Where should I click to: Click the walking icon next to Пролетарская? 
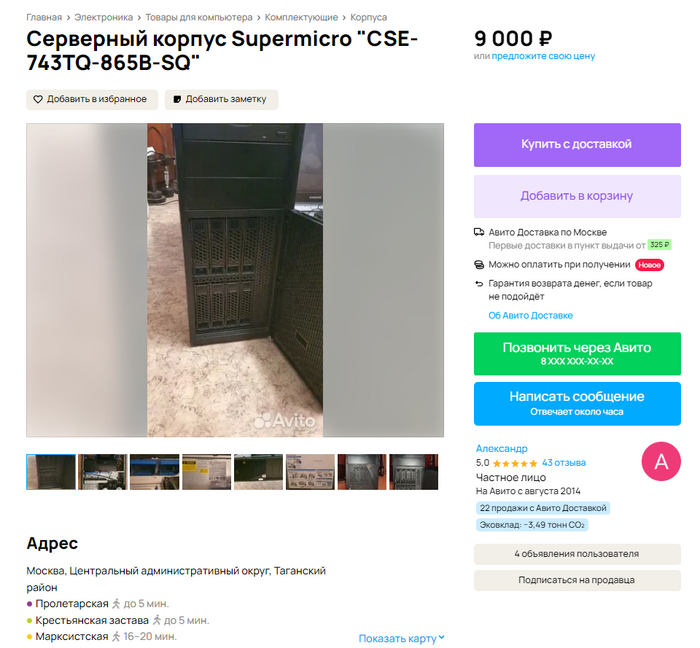tap(116, 604)
